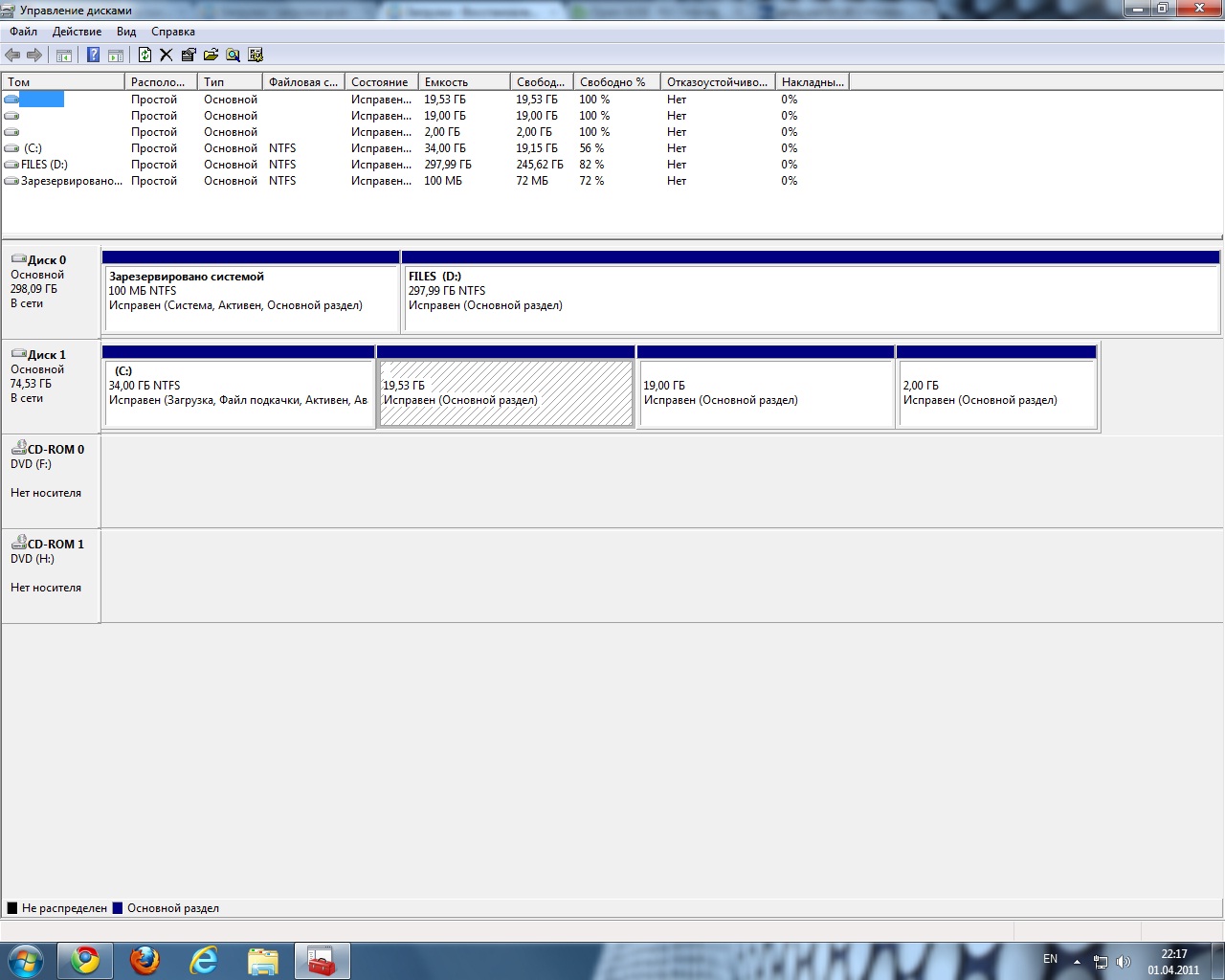1225x980 pixels.
Task: Click the red toolbox taskbar button
Action: (323, 961)
